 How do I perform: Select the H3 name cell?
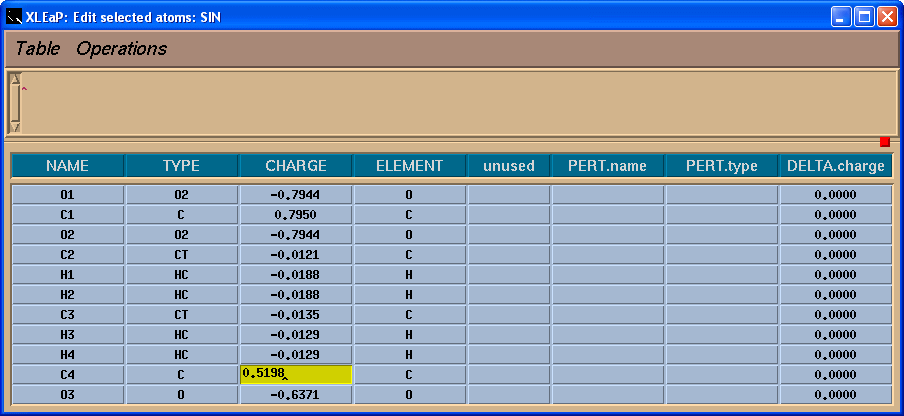click(67, 335)
